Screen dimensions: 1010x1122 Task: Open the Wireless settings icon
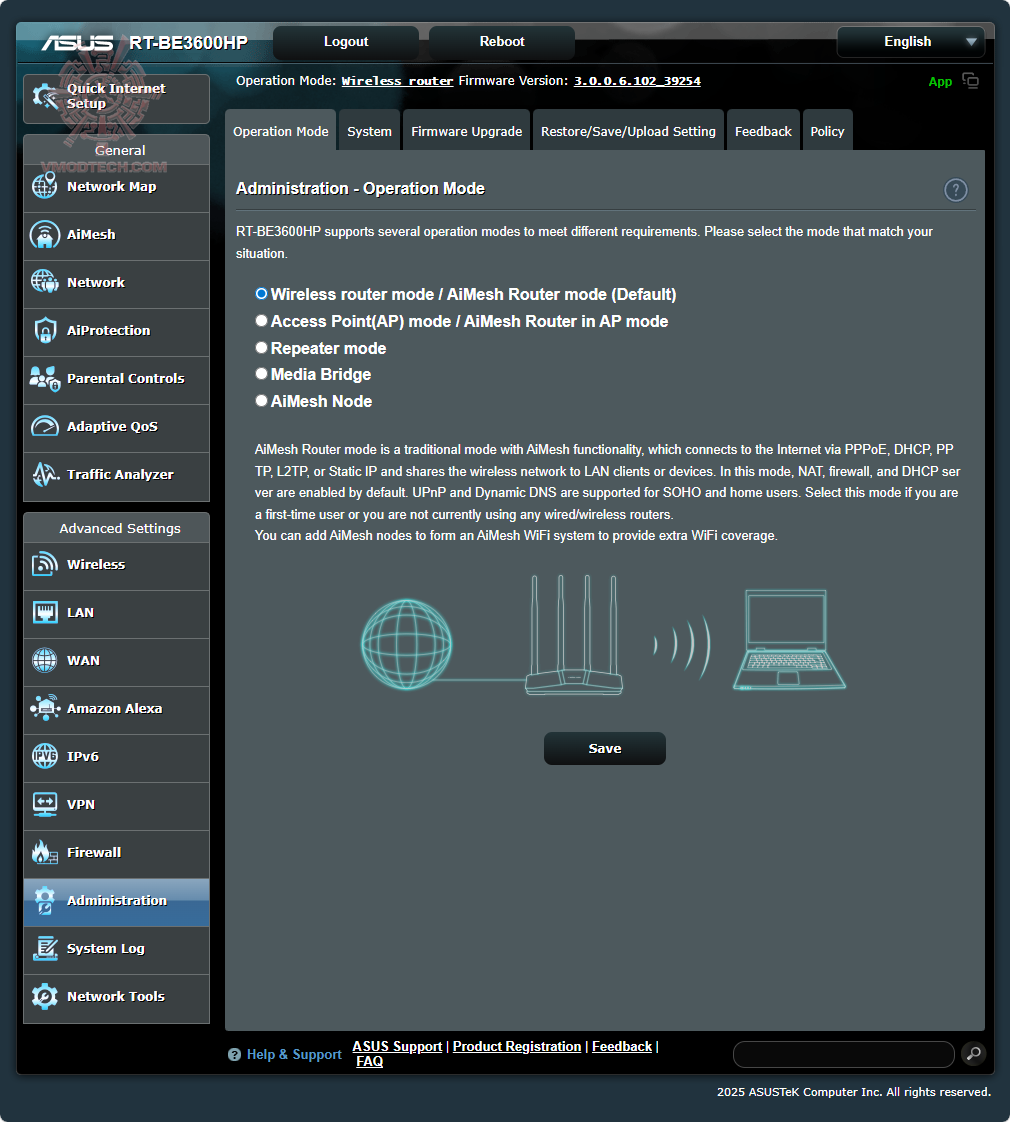(44, 564)
